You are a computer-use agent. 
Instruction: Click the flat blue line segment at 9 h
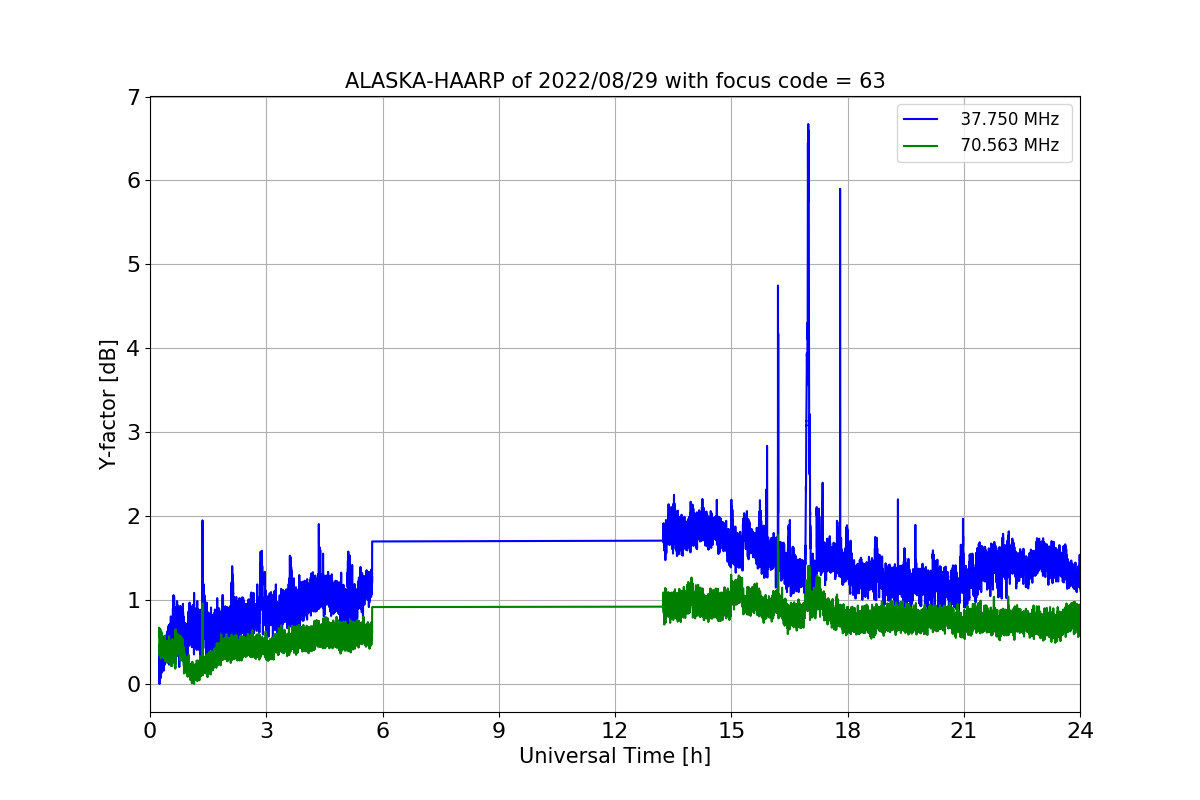click(499, 541)
